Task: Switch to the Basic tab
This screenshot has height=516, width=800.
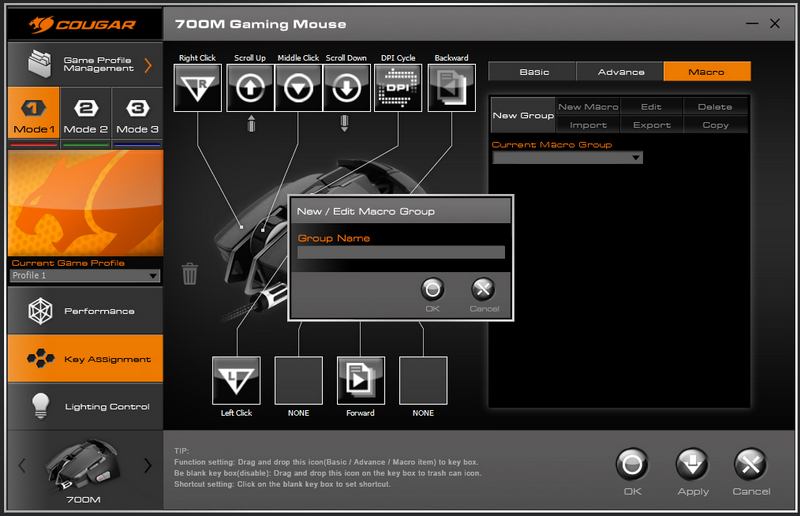Action: (x=534, y=71)
